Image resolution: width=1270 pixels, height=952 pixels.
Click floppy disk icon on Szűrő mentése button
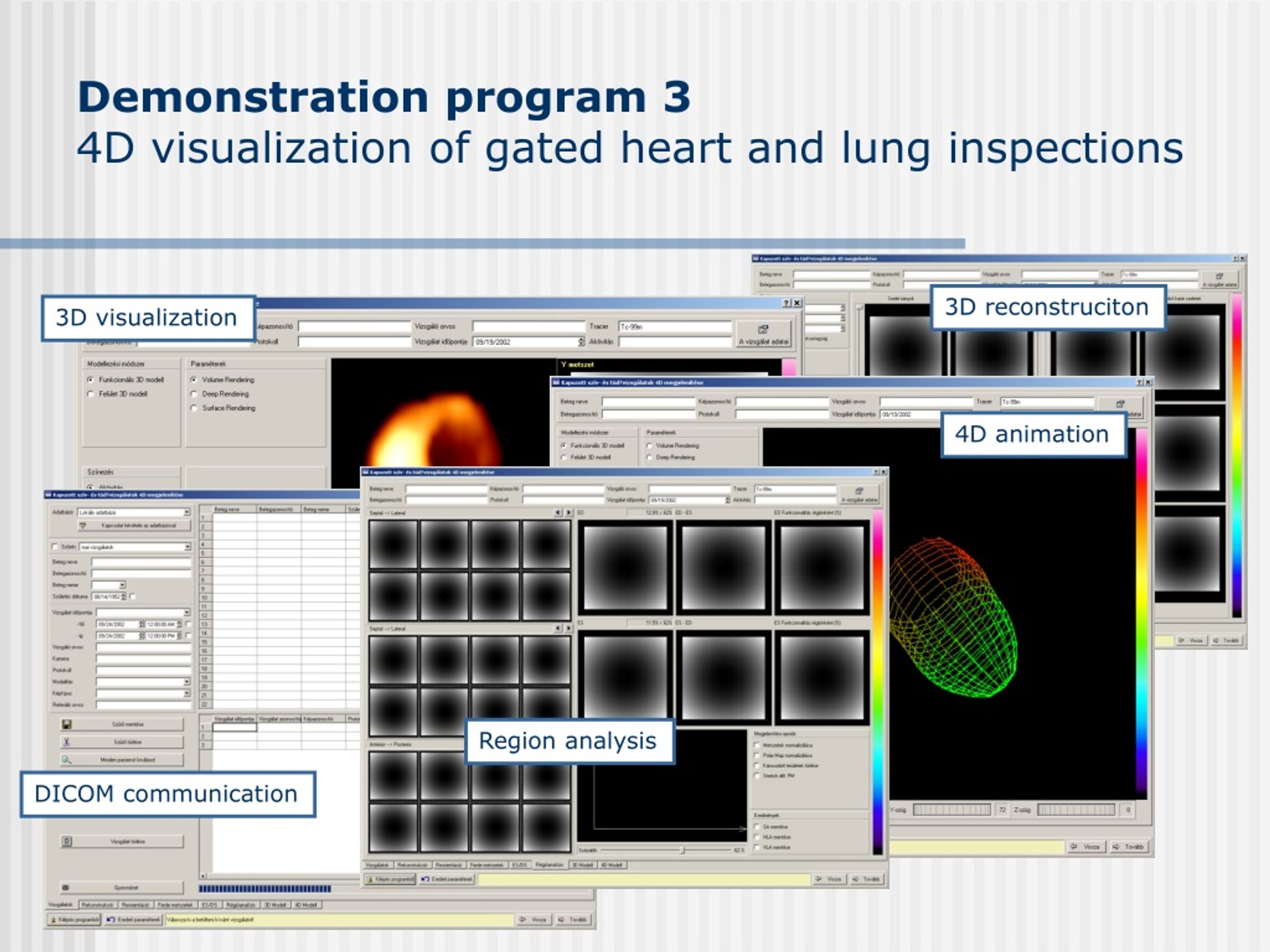tap(66, 724)
